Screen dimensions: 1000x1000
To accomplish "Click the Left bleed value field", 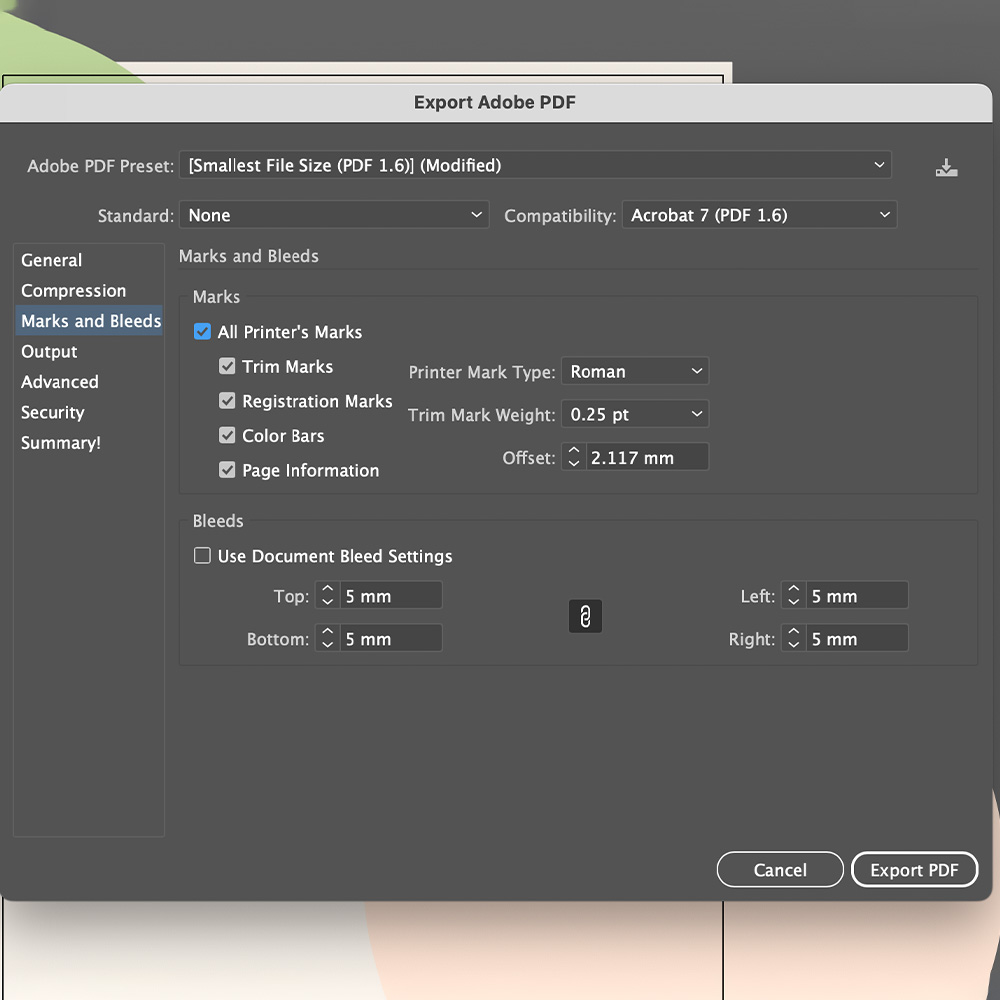I will [857, 595].
